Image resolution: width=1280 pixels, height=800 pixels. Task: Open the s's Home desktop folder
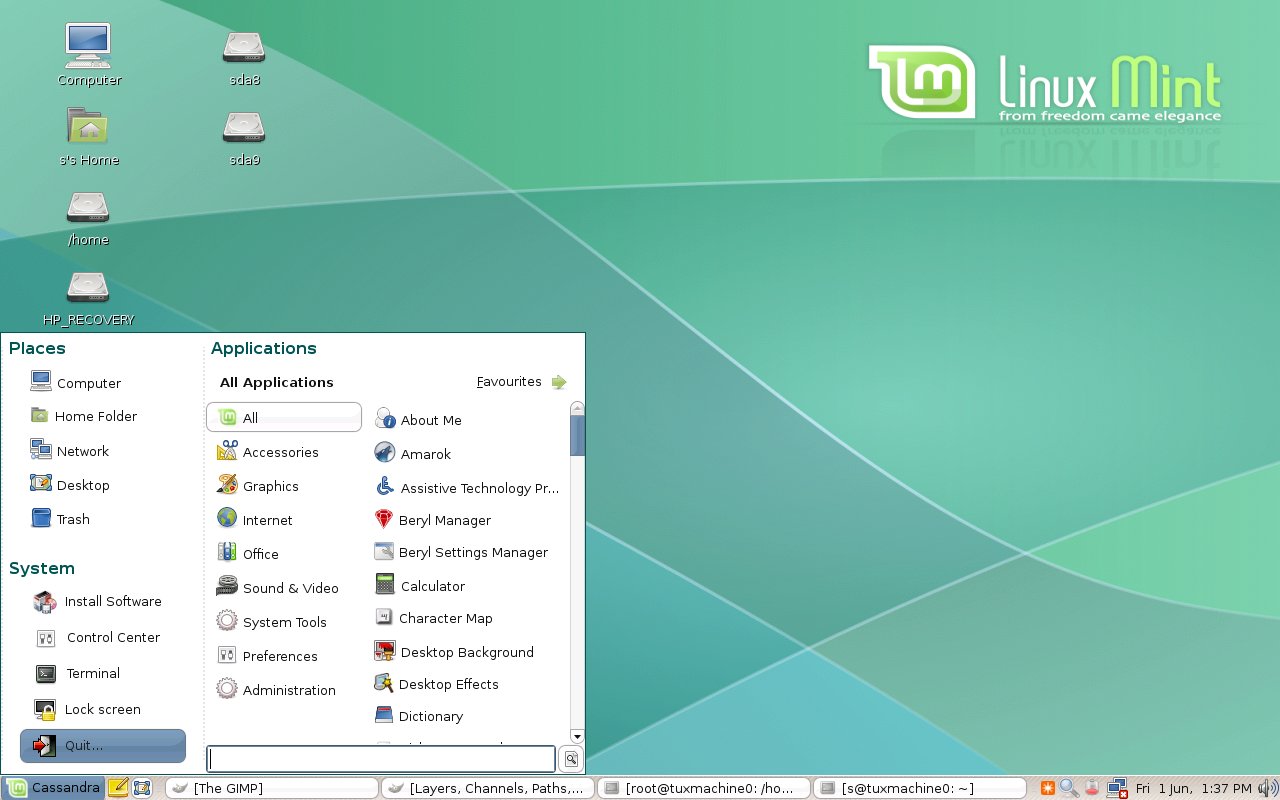(89, 135)
